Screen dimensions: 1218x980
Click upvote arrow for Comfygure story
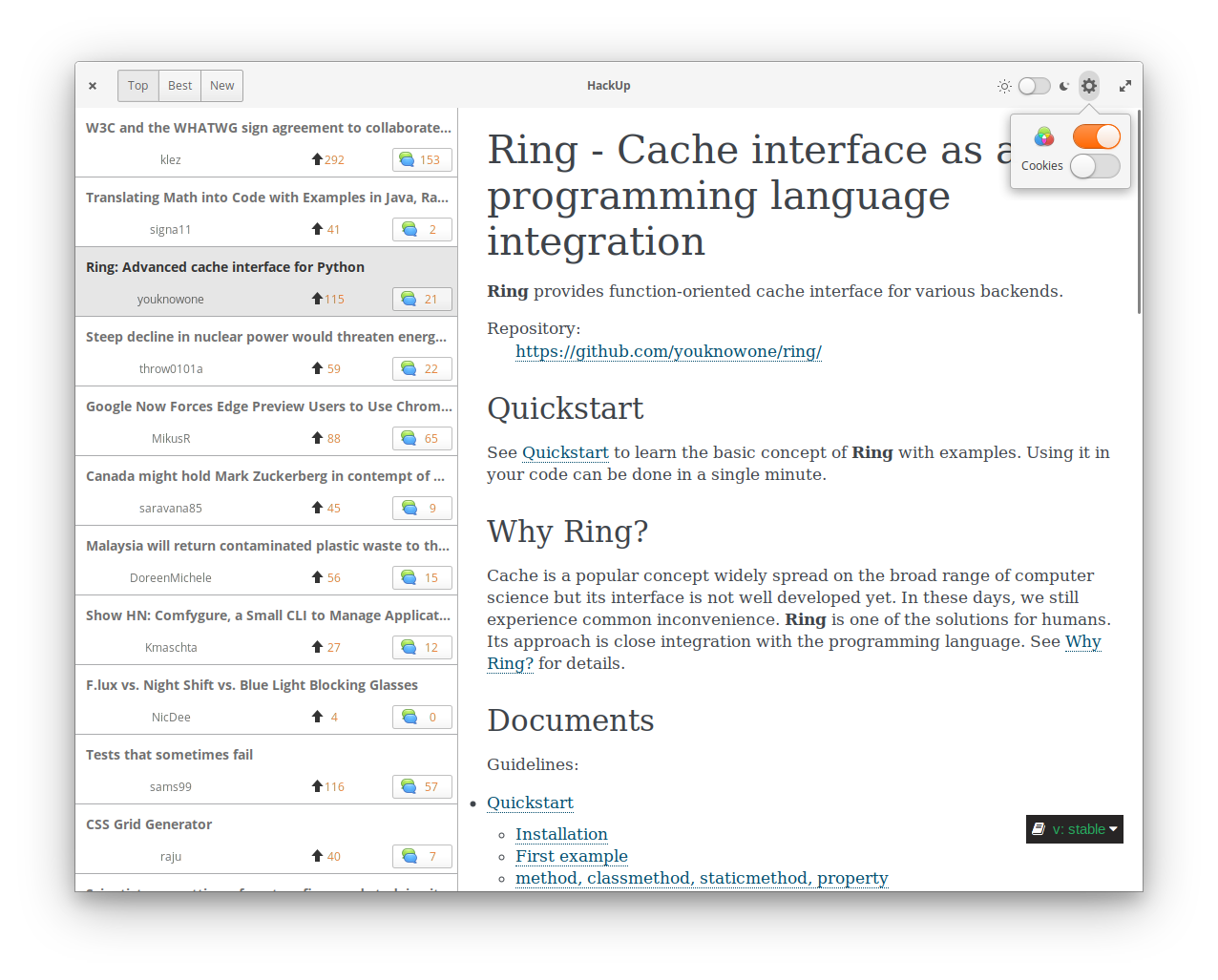[x=317, y=647]
